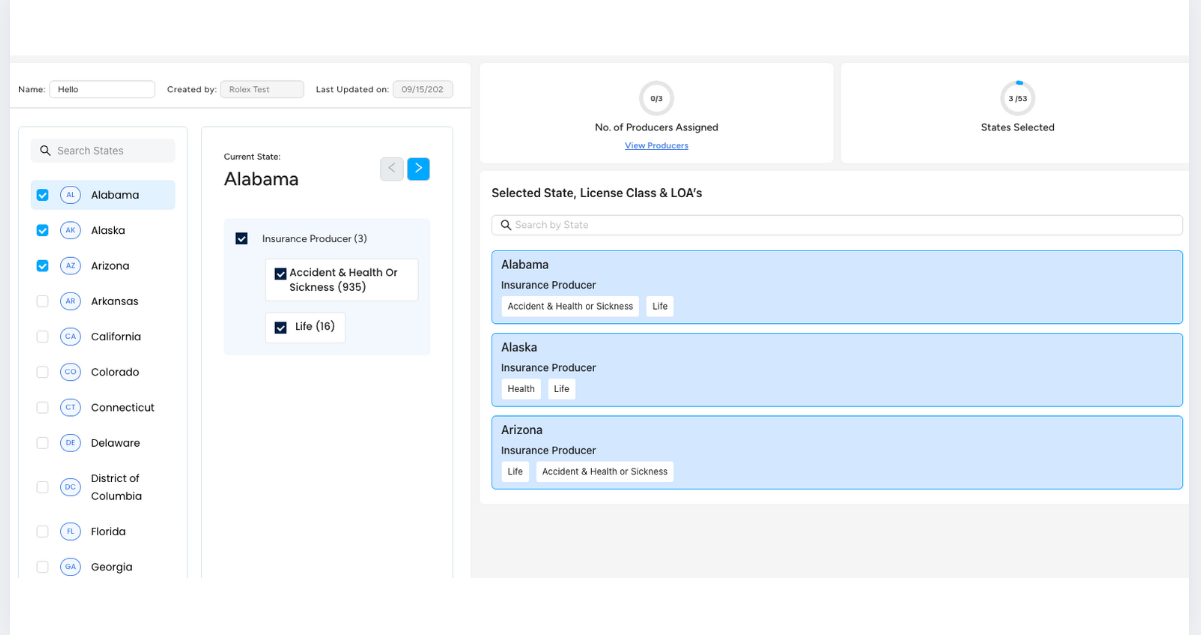Open the View Producers link

coord(656,146)
